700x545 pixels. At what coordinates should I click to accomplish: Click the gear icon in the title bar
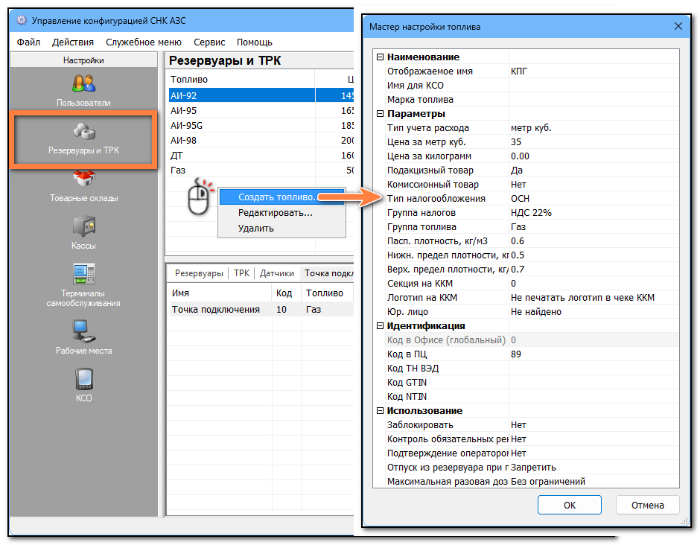pyautogui.click(x=21, y=21)
